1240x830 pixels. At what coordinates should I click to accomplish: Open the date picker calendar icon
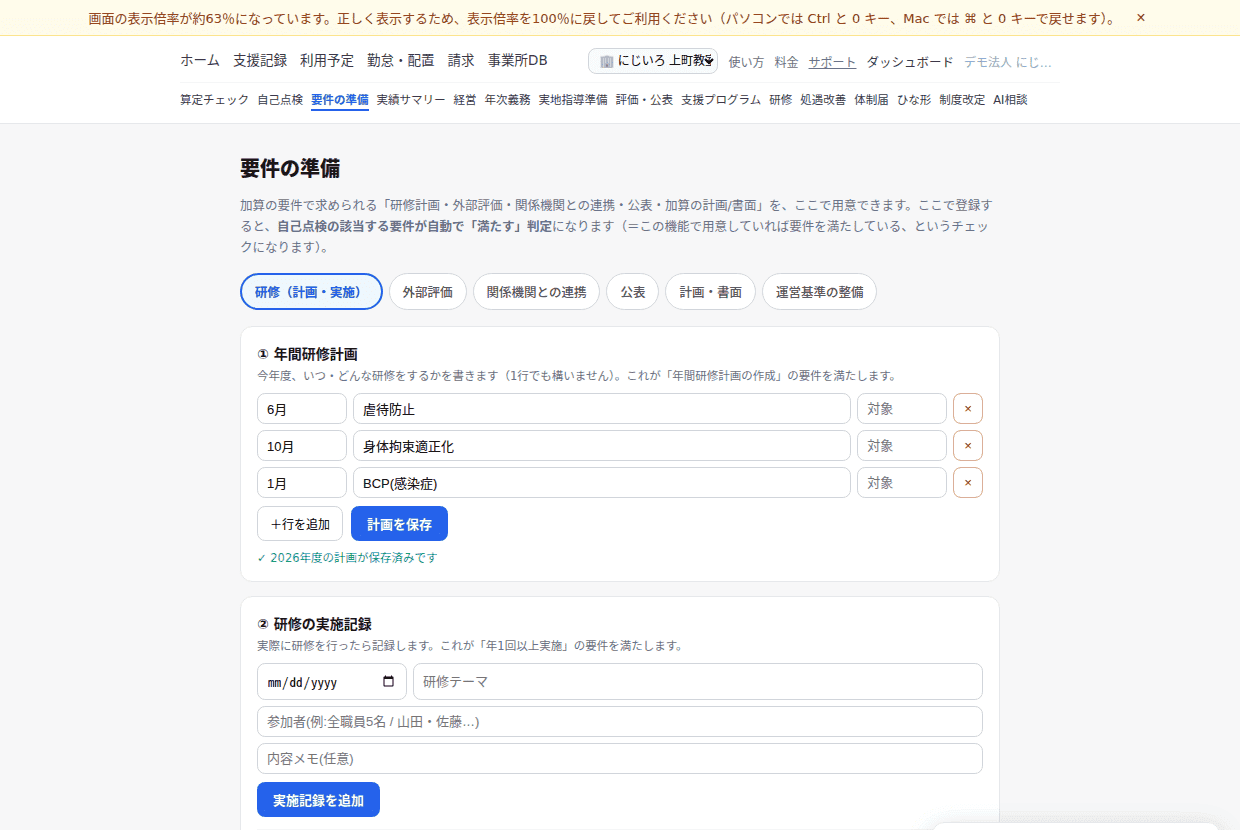(x=389, y=681)
